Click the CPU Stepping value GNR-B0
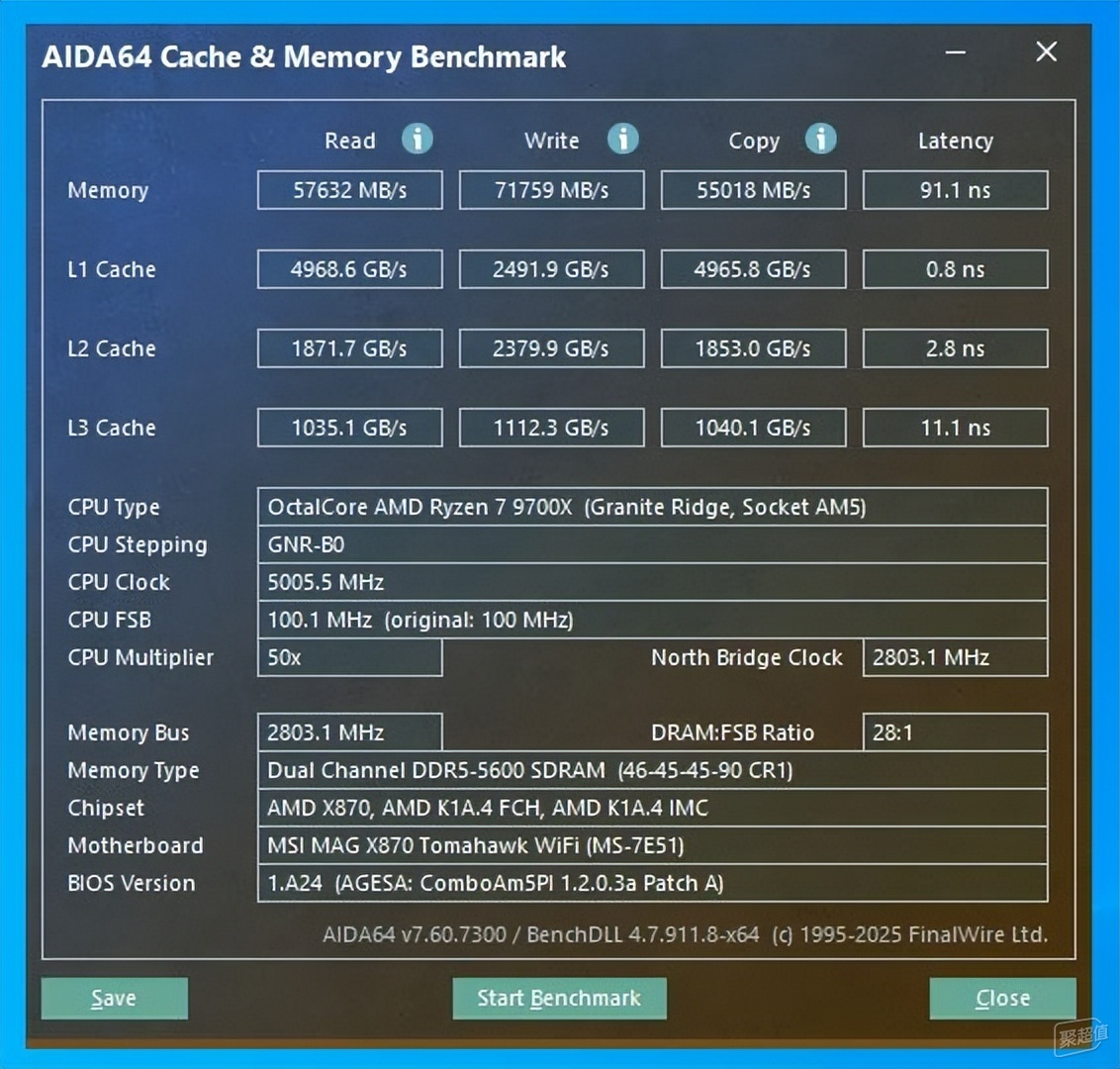Viewport: 1120px width, 1069px height. pos(653,544)
